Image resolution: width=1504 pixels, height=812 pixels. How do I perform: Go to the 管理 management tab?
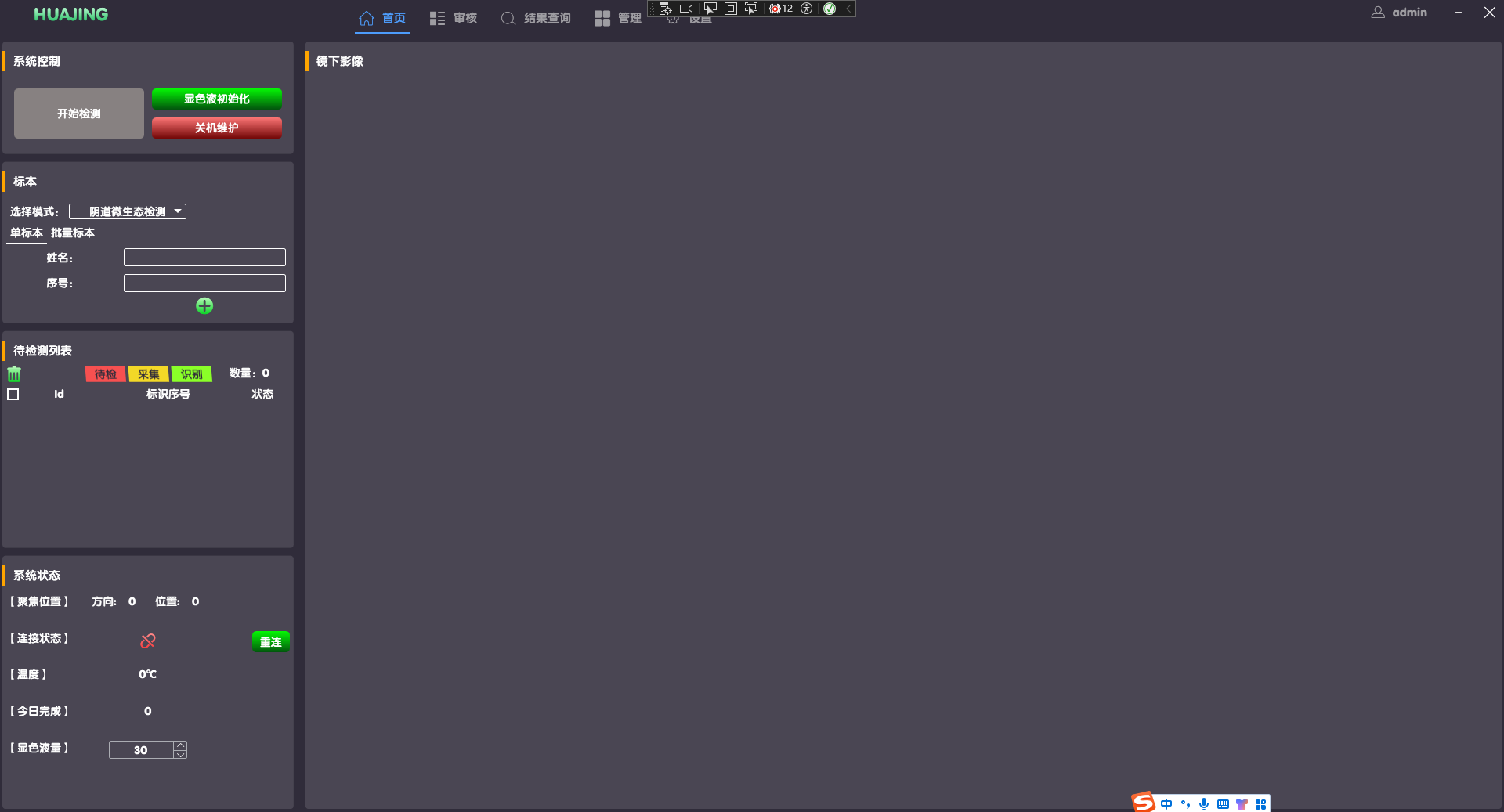(x=618, y=18)
